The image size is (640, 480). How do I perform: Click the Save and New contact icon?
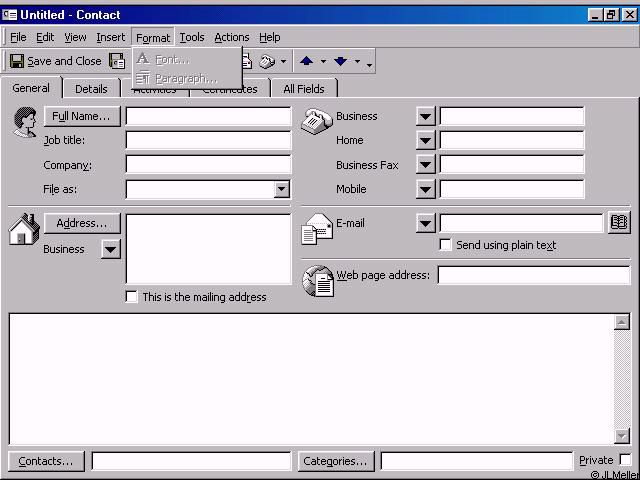point(117,61)
